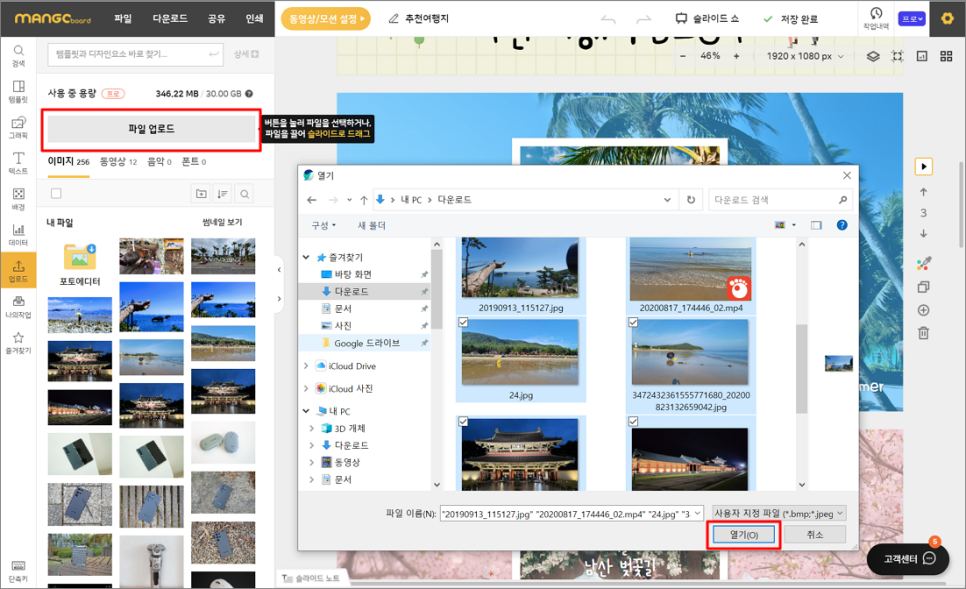966x589 pixels.
Task: Open the 고객센터 support chat button
Action: 909,559
